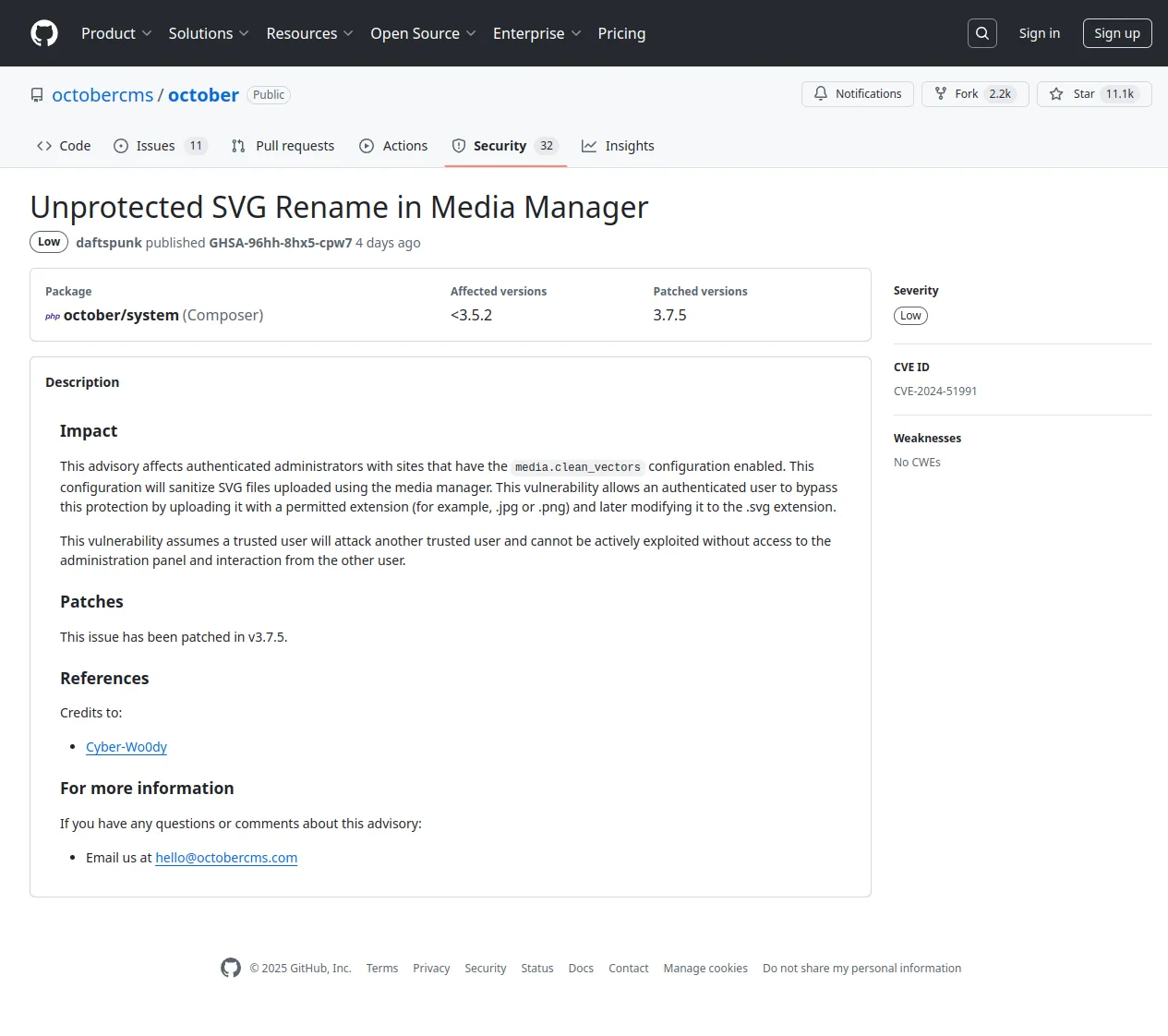Star the october repository

1094,94
